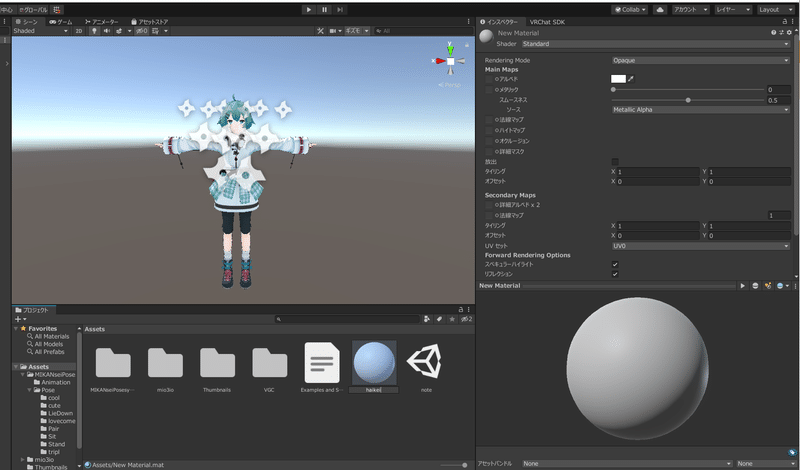The width and height of the screenshot is (800, 470).
Task: Click the green Y axis on scene gizmo
Action: [450, 49]
